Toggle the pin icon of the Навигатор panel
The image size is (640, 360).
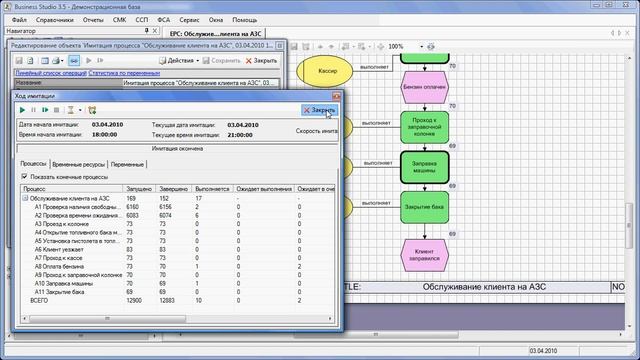tap(147, 31)
